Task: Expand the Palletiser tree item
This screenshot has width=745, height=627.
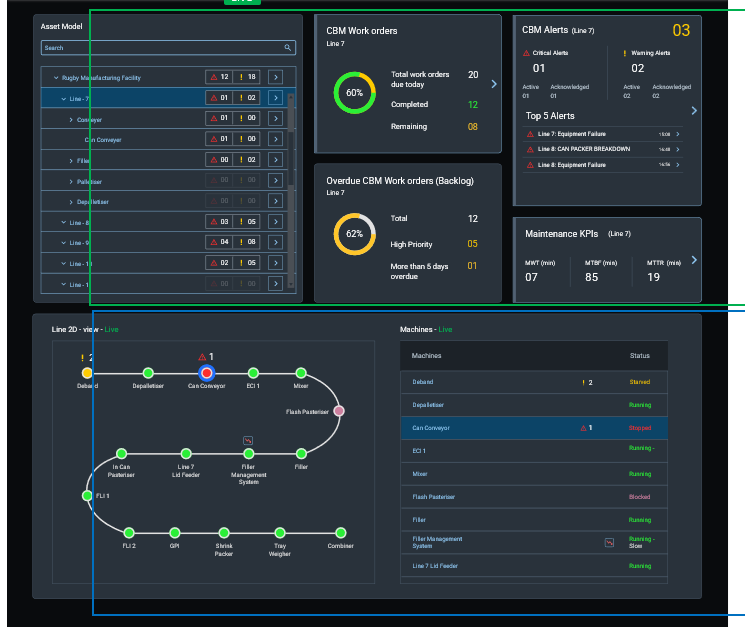Action: pos(71,181)
